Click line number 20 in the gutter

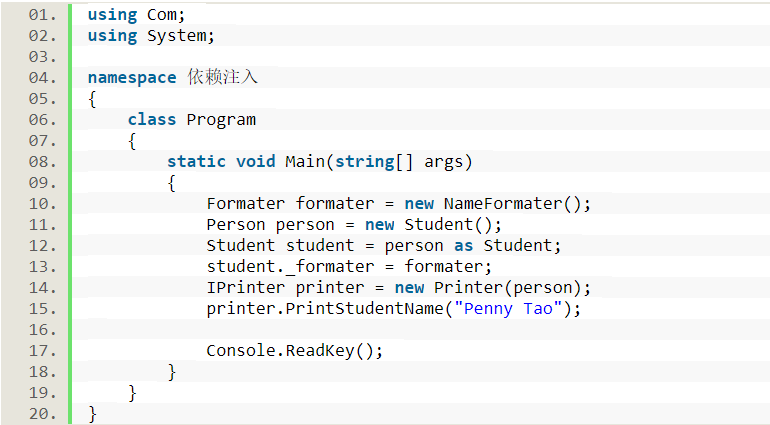[x=41, y=414]
